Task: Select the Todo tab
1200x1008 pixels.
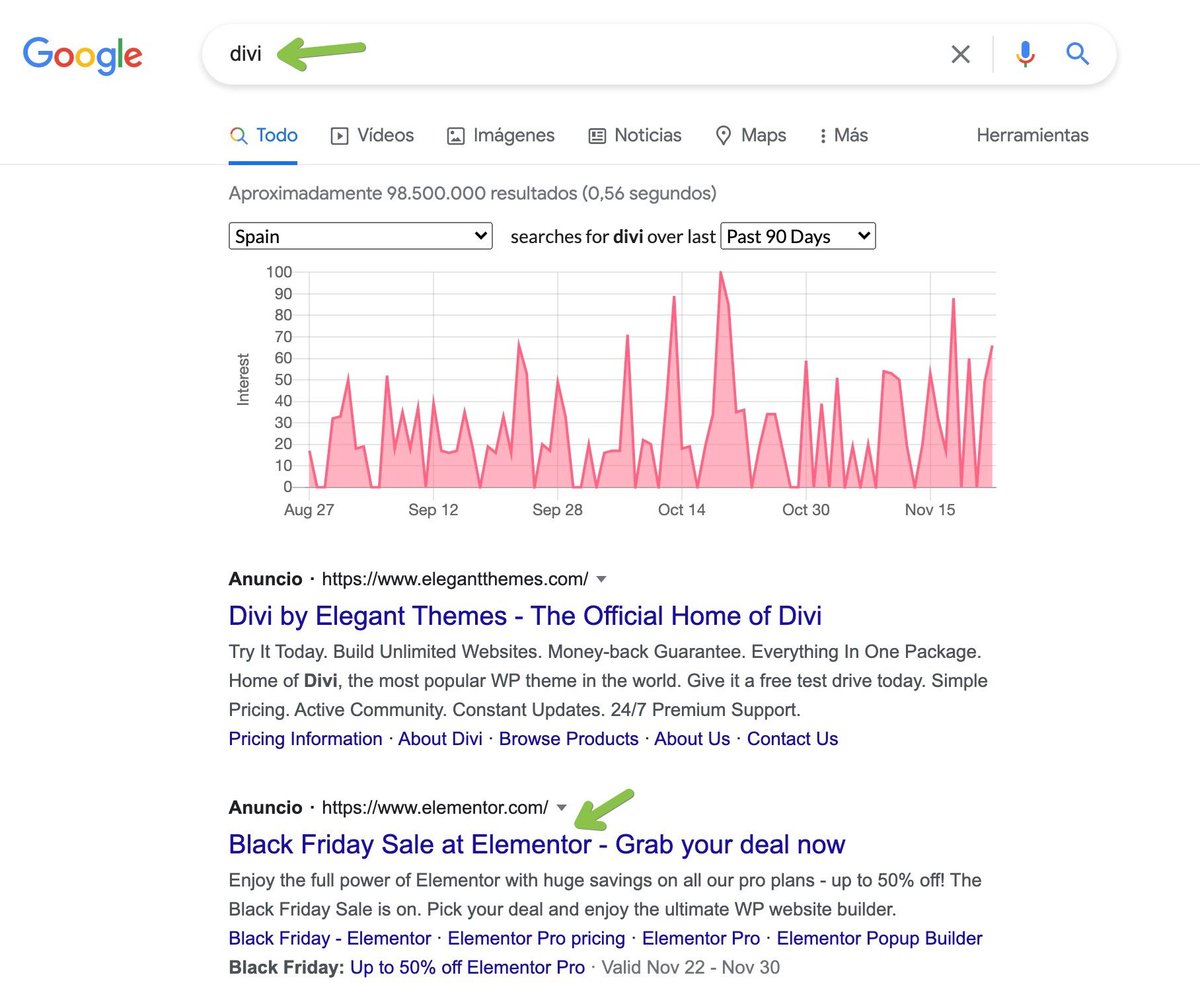Action: click(x=263, y=135)
